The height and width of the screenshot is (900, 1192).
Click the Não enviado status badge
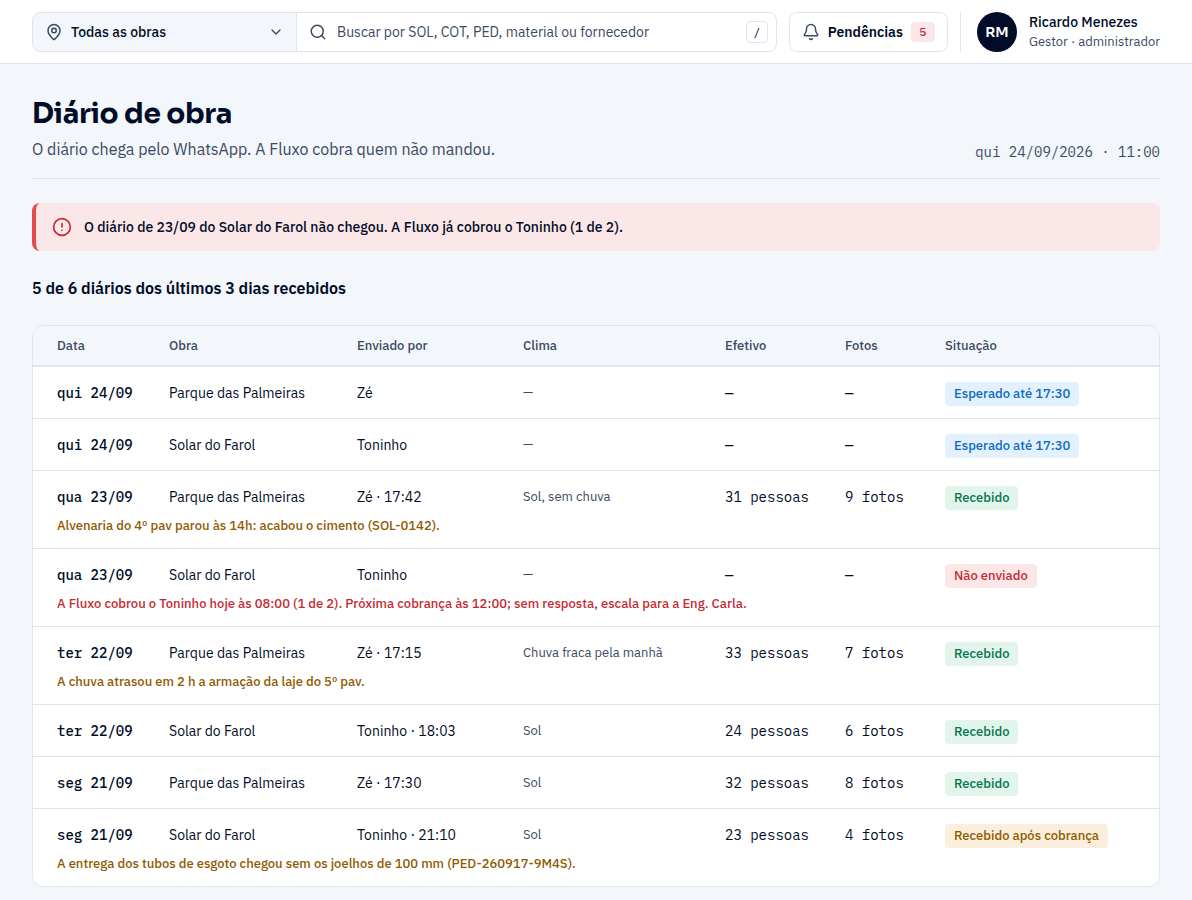point(991,575)
